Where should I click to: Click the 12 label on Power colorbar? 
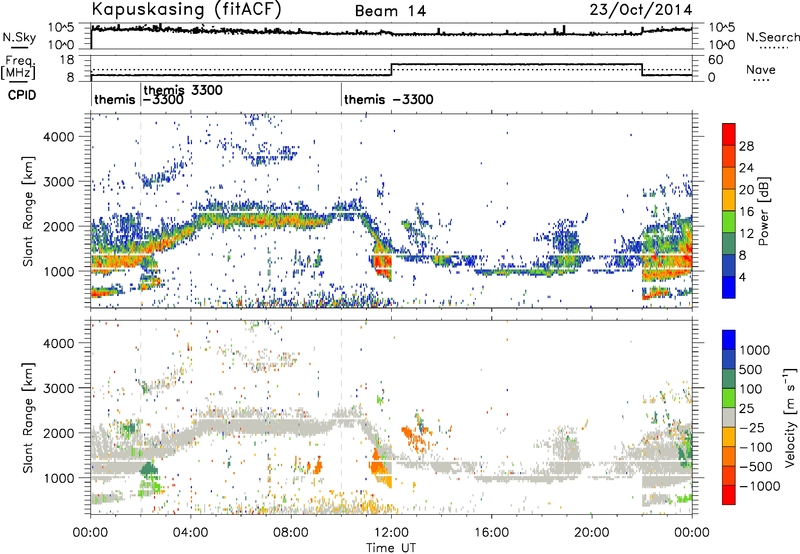point(746,234)
